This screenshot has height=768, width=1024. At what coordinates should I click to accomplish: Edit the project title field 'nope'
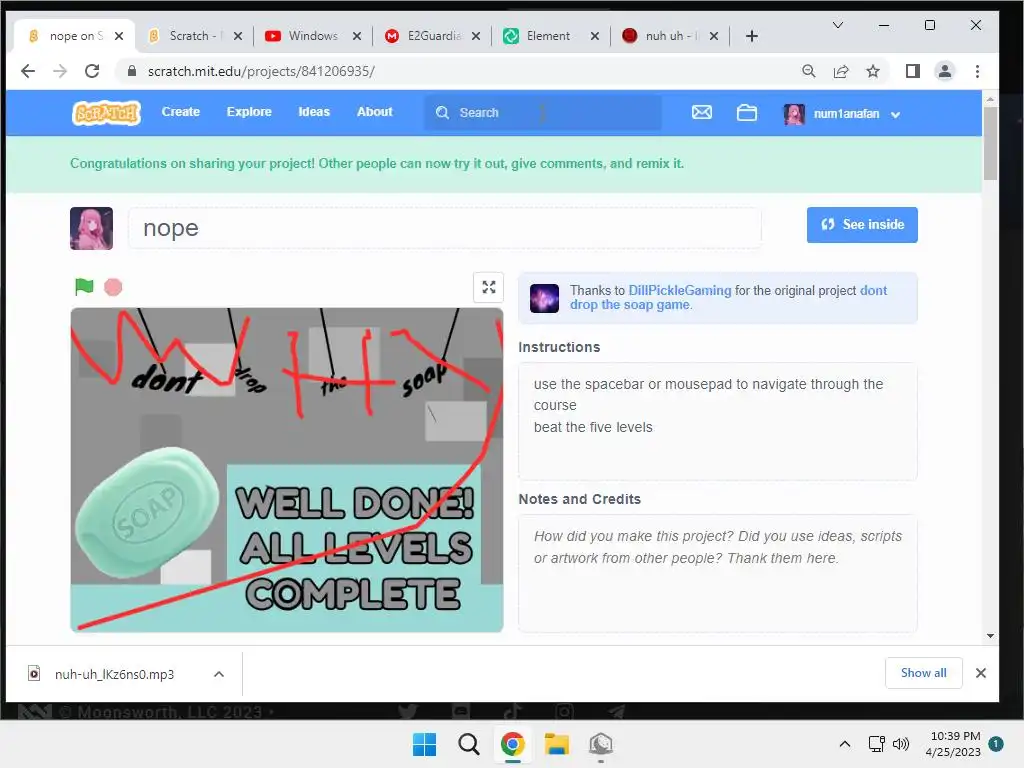[445, 228]
